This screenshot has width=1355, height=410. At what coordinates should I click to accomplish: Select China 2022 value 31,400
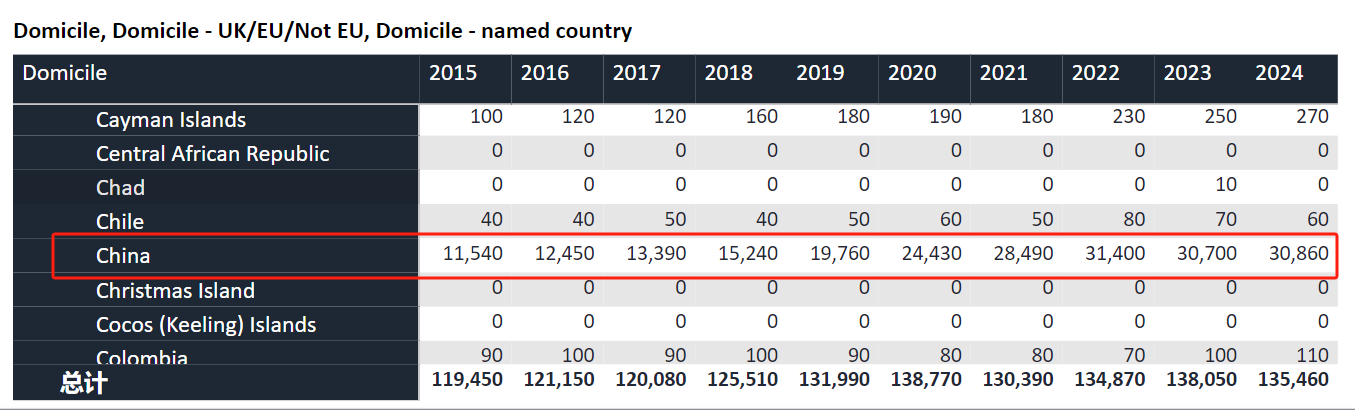pos(1116,254)
